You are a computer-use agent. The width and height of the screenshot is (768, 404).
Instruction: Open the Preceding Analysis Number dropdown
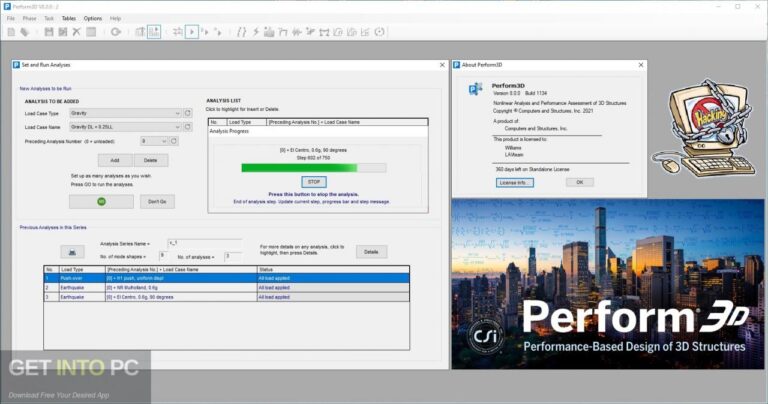154,141
